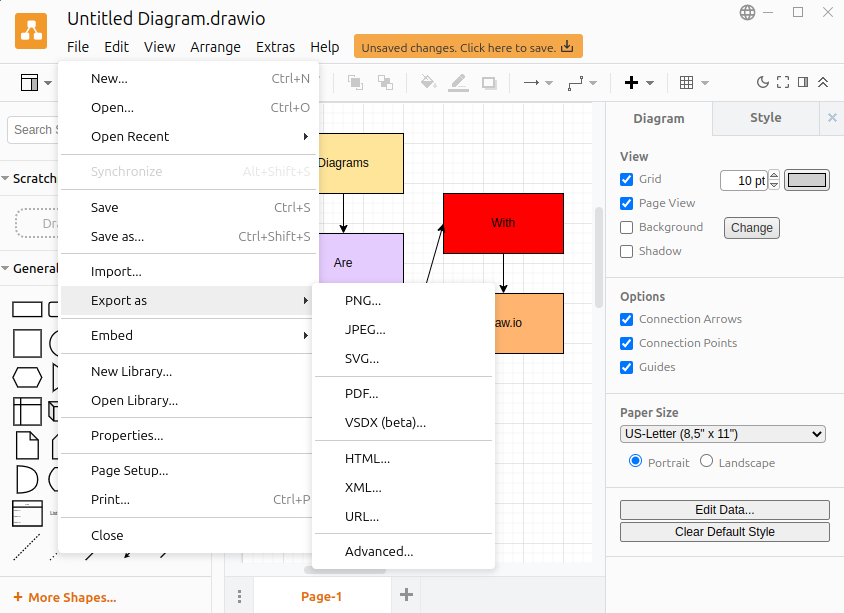
Task: Open the Edit menu
Action: click(x=116, y=47)
